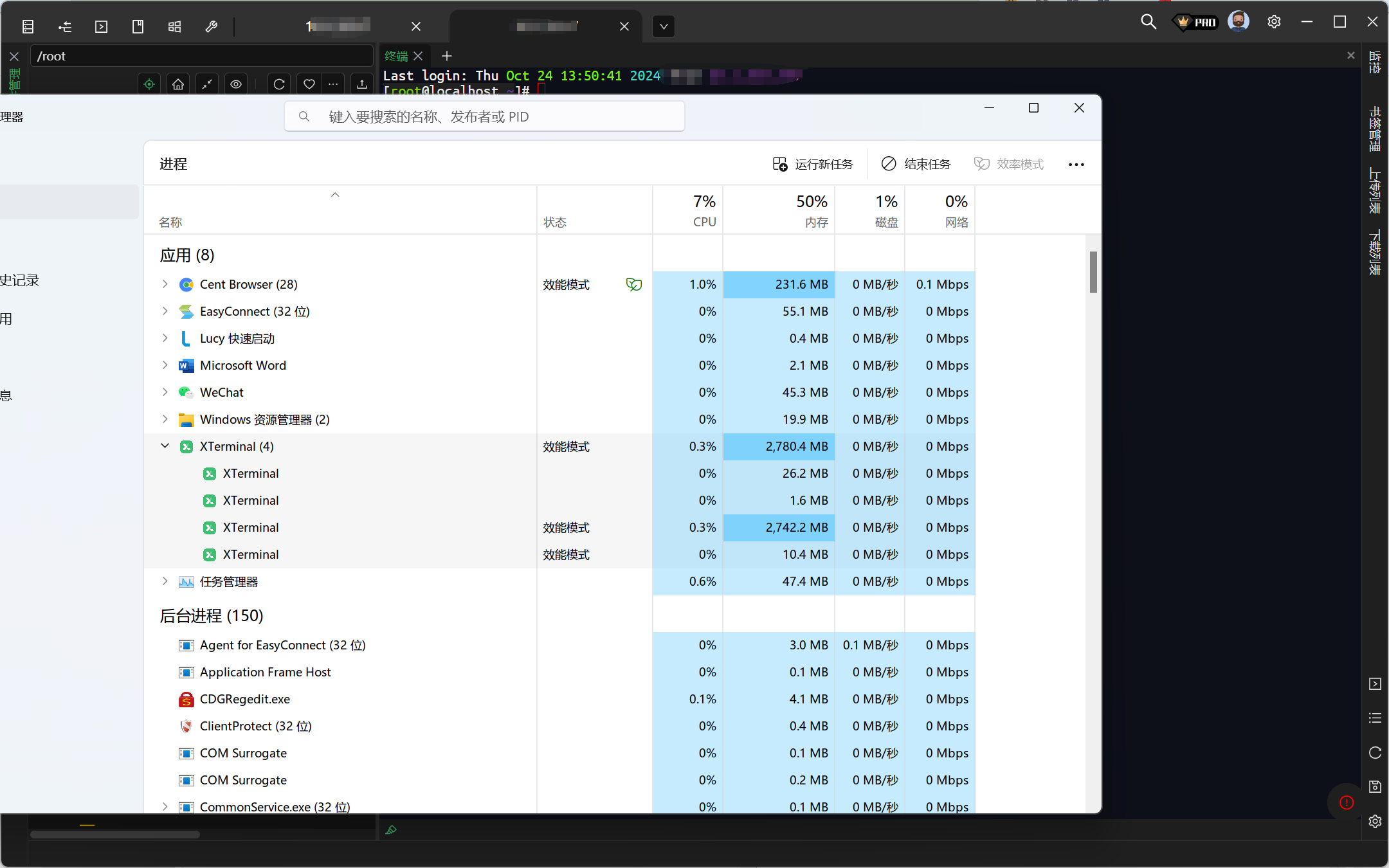The image size is (1389, 868).
Task: Open XTerminal settings gear in title bar
Action: coord(1274,23)
